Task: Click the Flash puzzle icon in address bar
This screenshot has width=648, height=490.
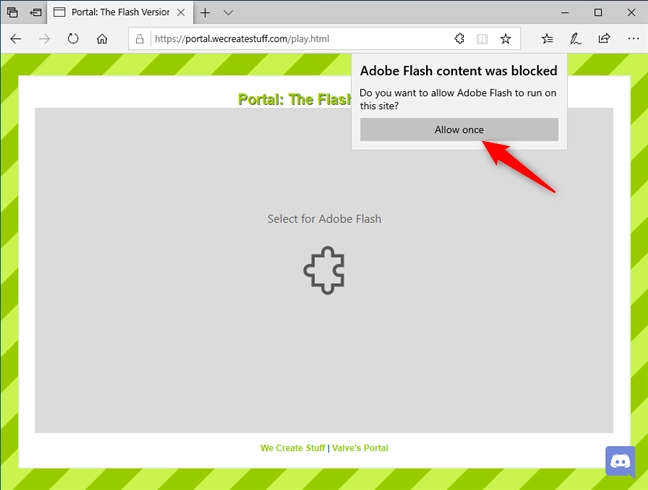Action: click(x=459, y=39)
